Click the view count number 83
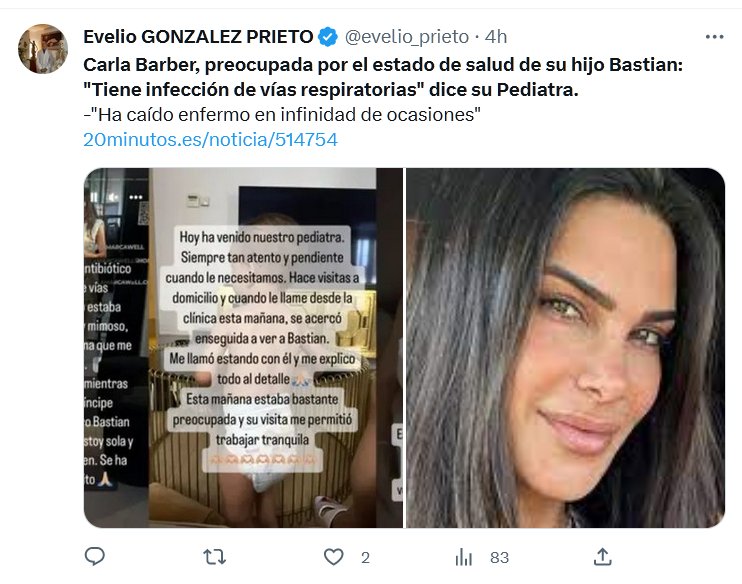This screenshot has height=584, width=742. [499, 558]
